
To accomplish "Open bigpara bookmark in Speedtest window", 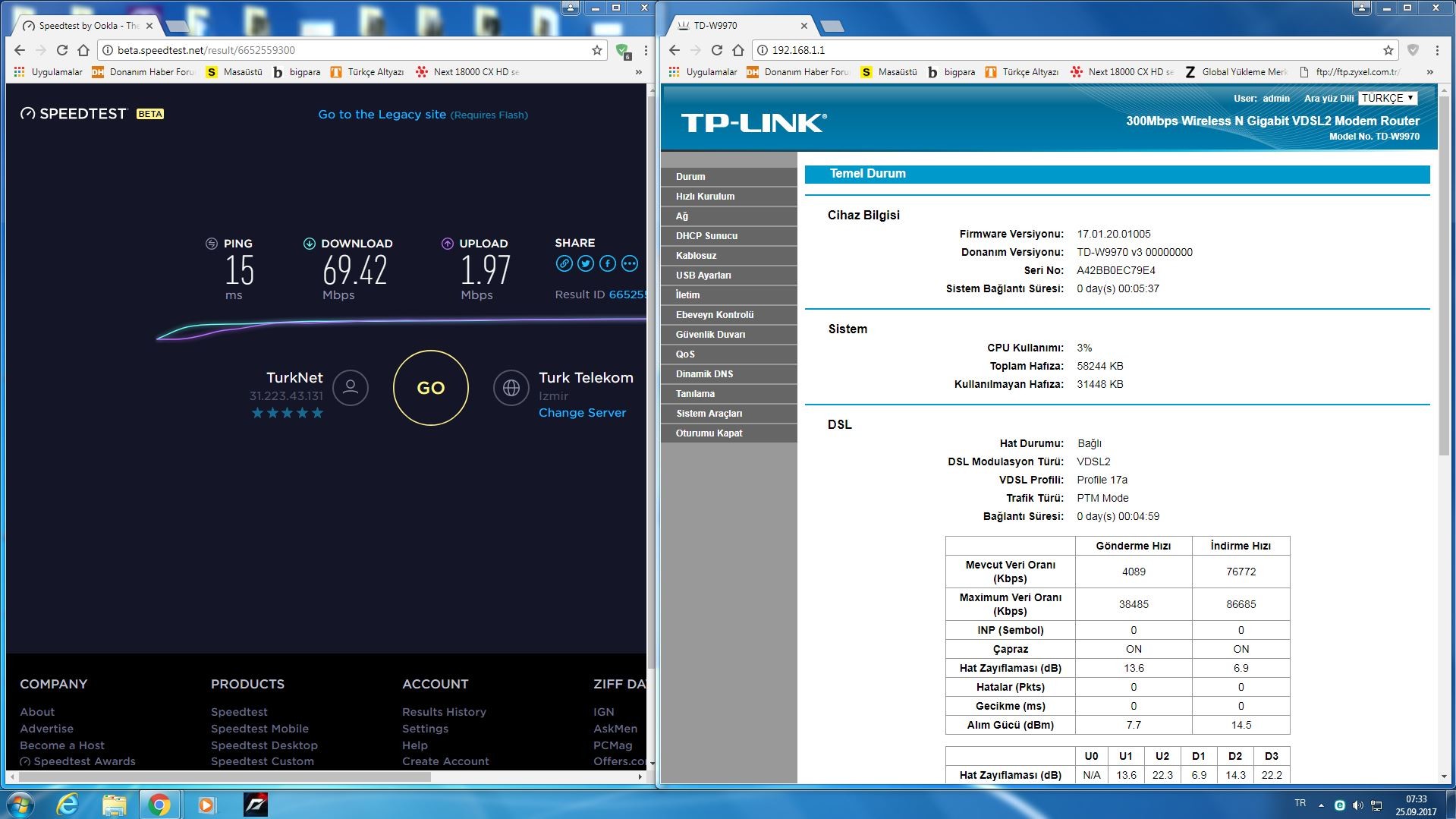I will tap(297, 72).
